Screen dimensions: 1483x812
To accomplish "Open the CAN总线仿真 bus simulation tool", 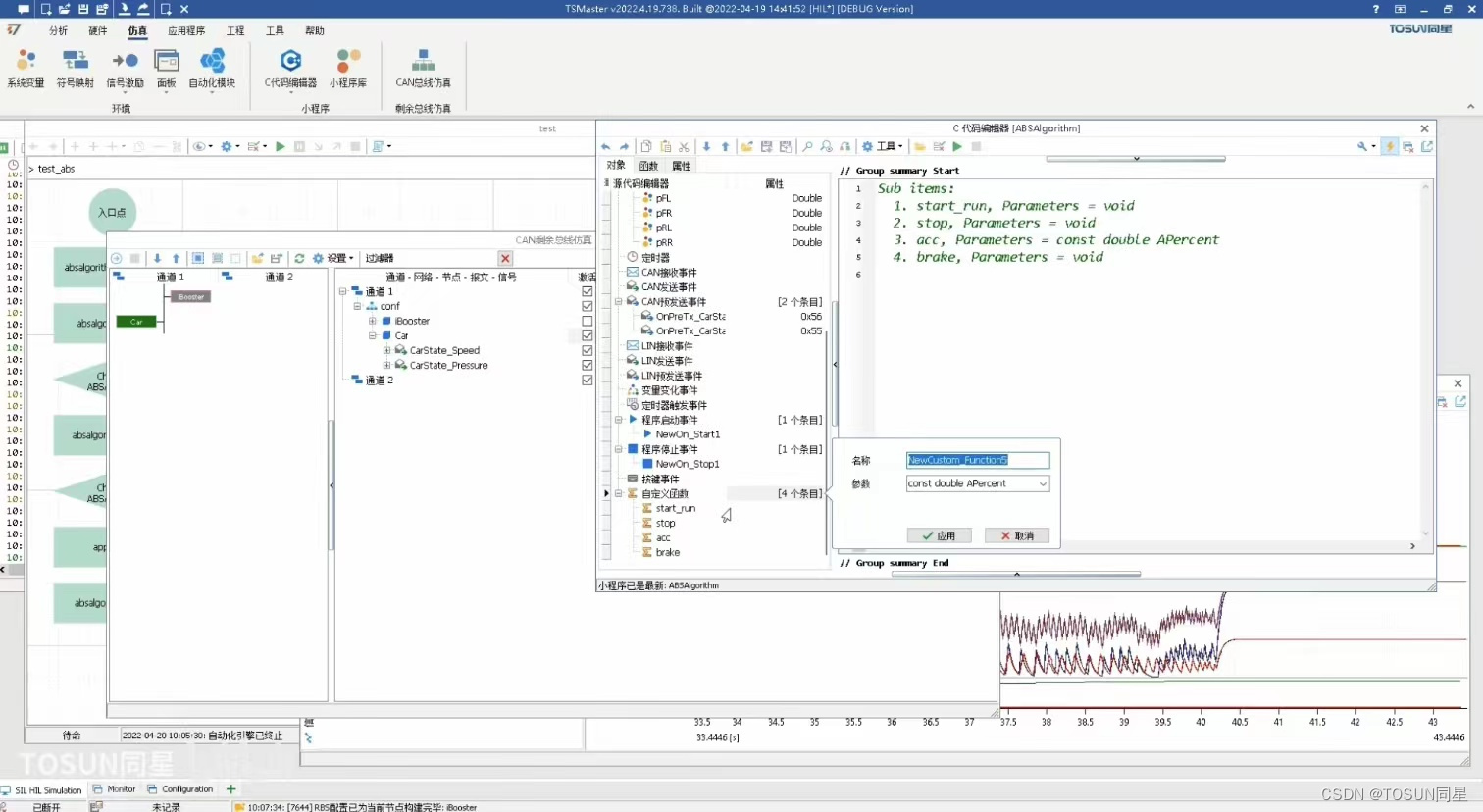I will point(423,69).
